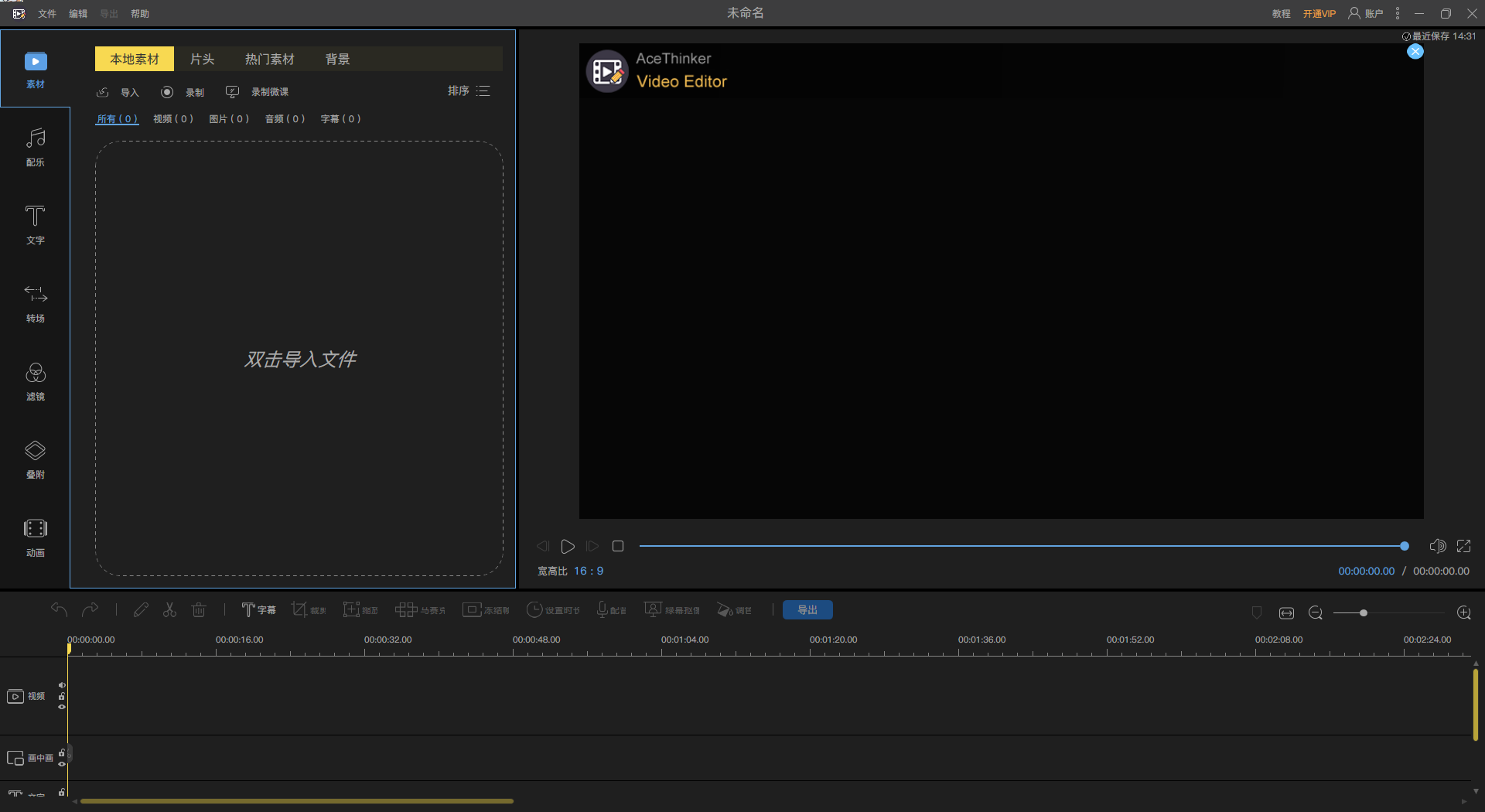Viewport: 1485px width, 812px height.
Task: Click the redo arrow in timeline toolbar
Action: pyautogui.click(x=90, y=610)
